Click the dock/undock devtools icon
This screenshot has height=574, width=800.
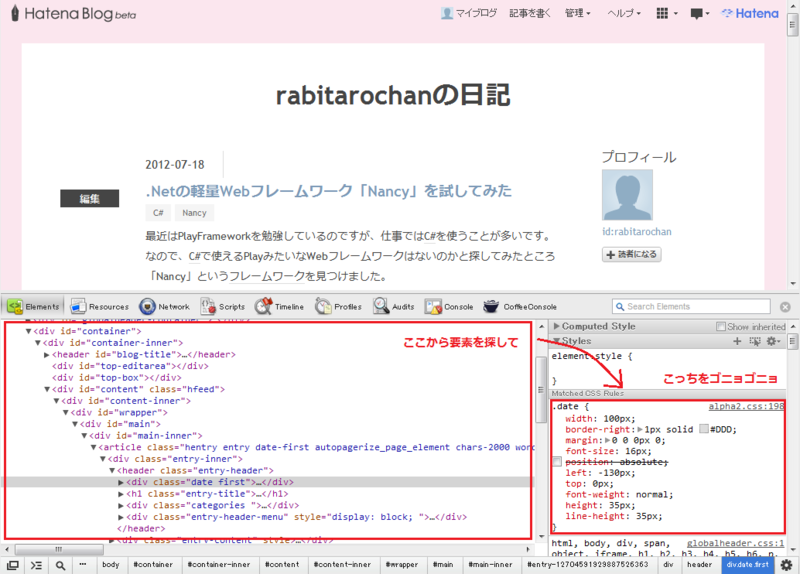[13, 565]
